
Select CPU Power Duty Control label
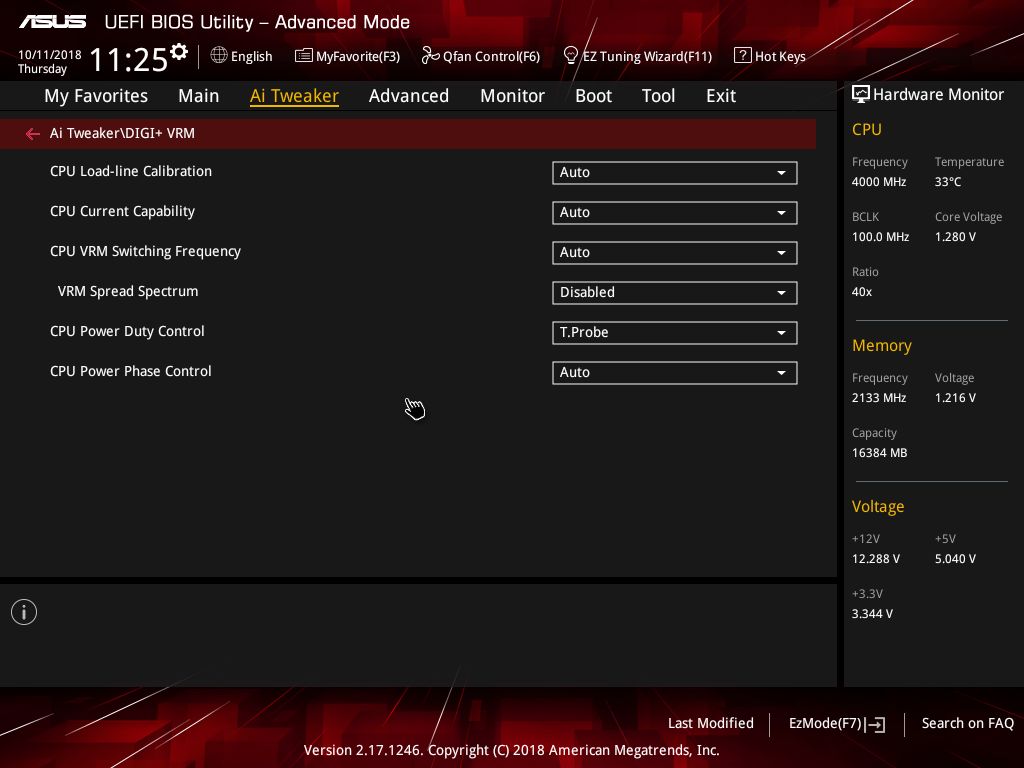click(127, 331)
